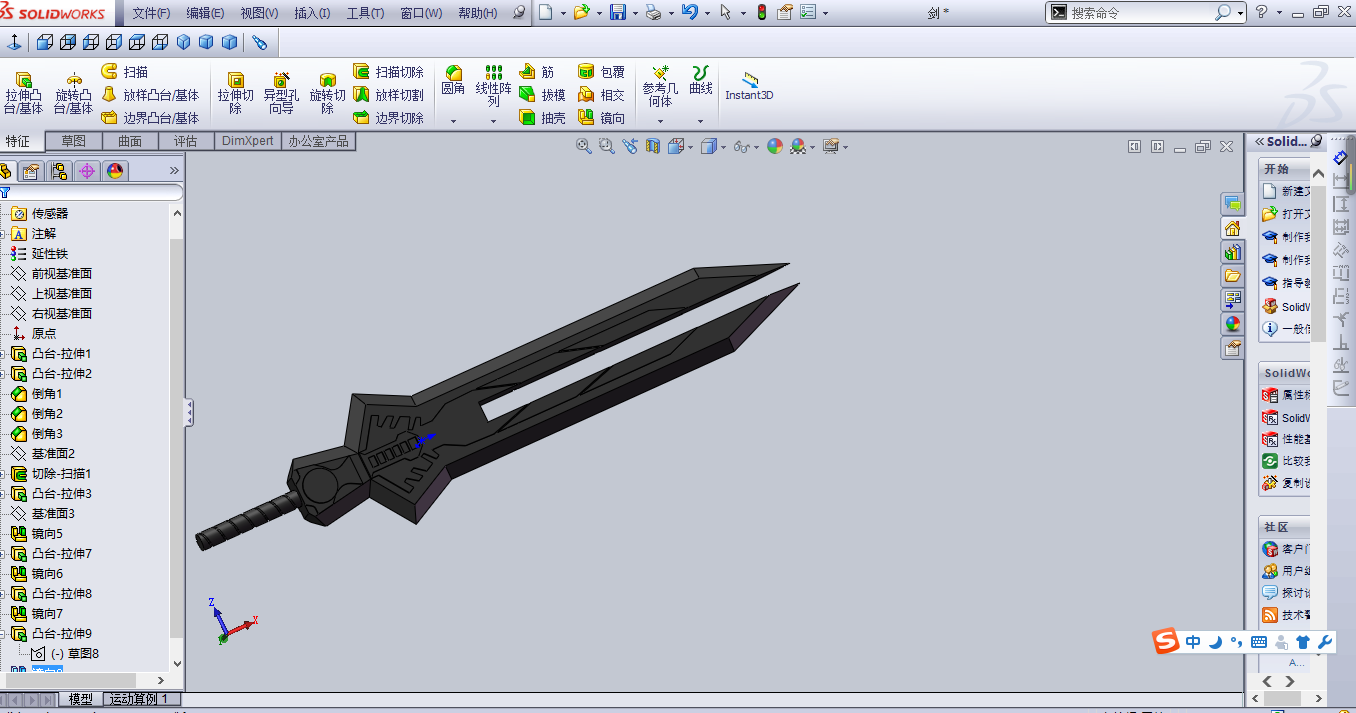
Task: Switch to the 运动算例 1 tab
Action: 140,699
